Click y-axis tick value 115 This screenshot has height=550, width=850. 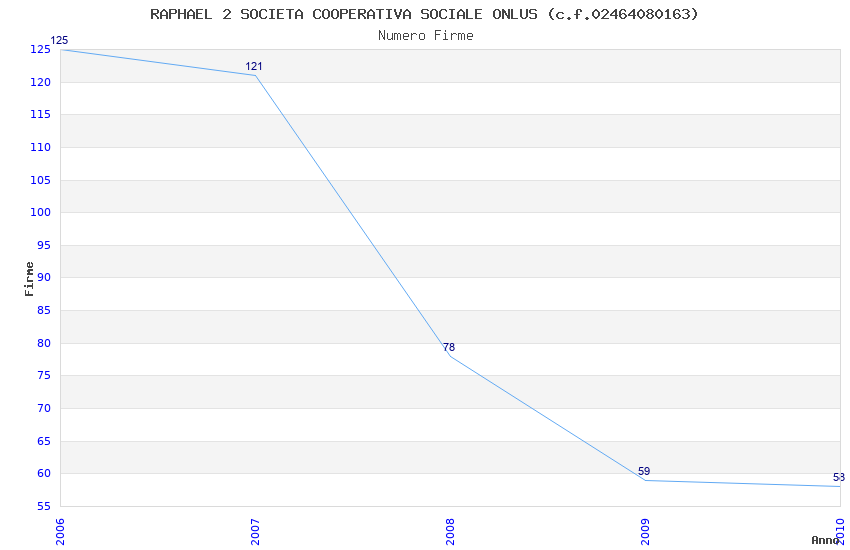(x=40, y=114)
